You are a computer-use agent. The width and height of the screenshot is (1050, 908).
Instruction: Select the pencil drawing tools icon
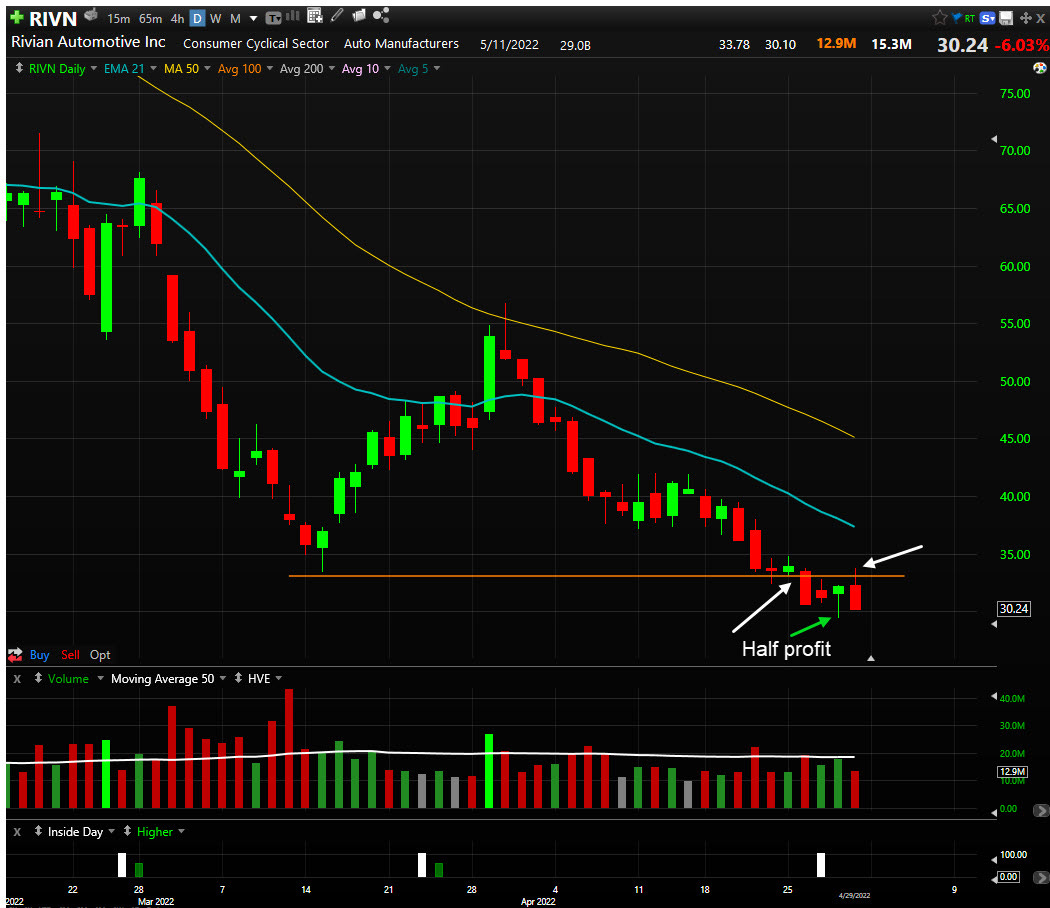(x=337, y=15)
